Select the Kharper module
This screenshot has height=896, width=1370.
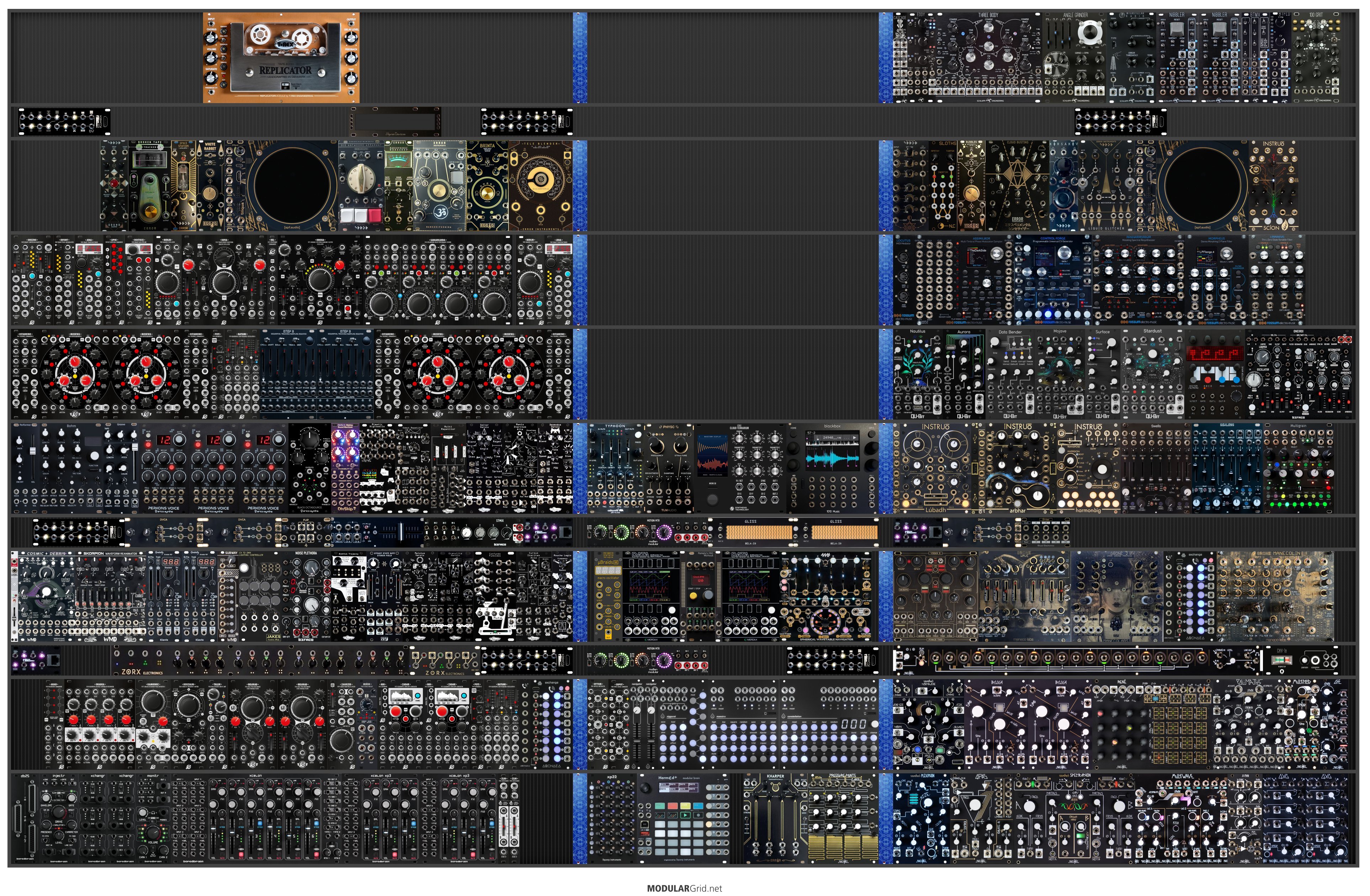tap(775, 819)
